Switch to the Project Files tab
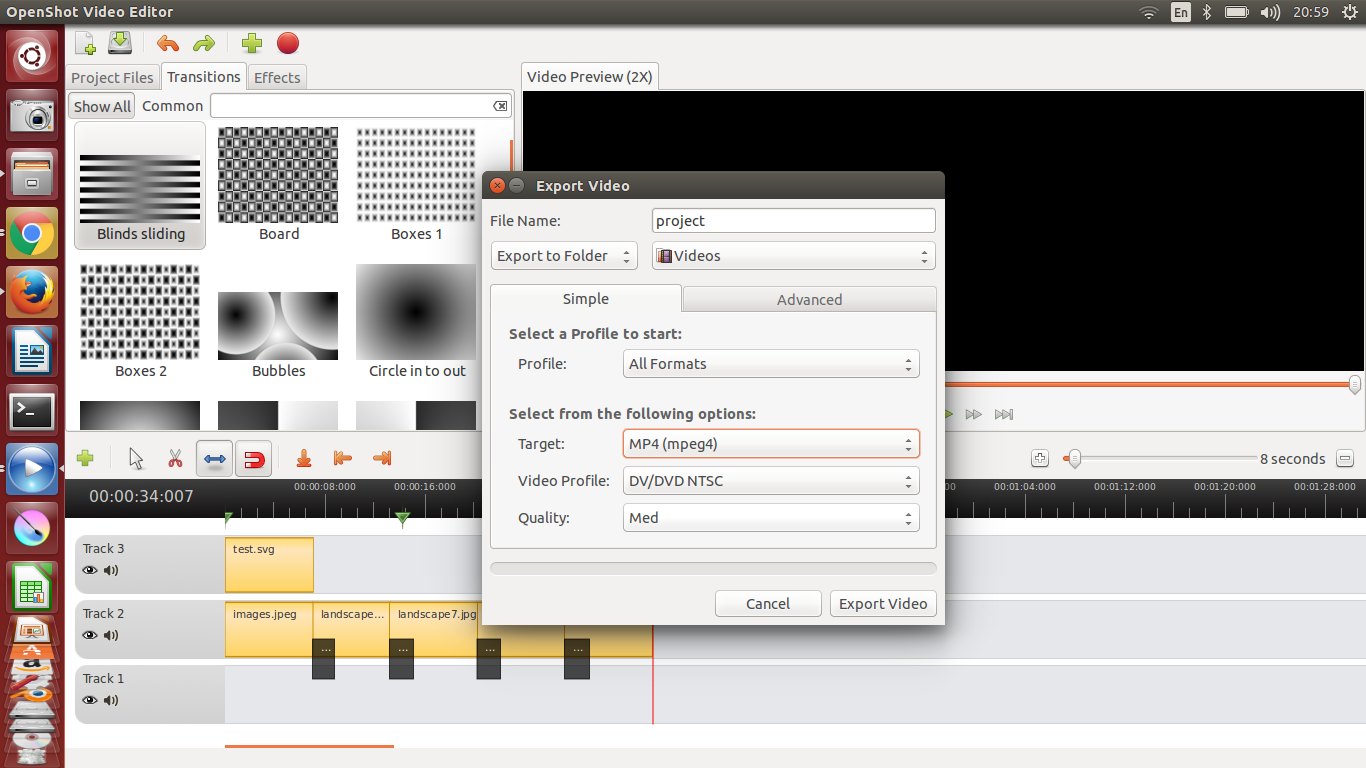Viewport: 1366px width, 768px height. tap(113, 78)
